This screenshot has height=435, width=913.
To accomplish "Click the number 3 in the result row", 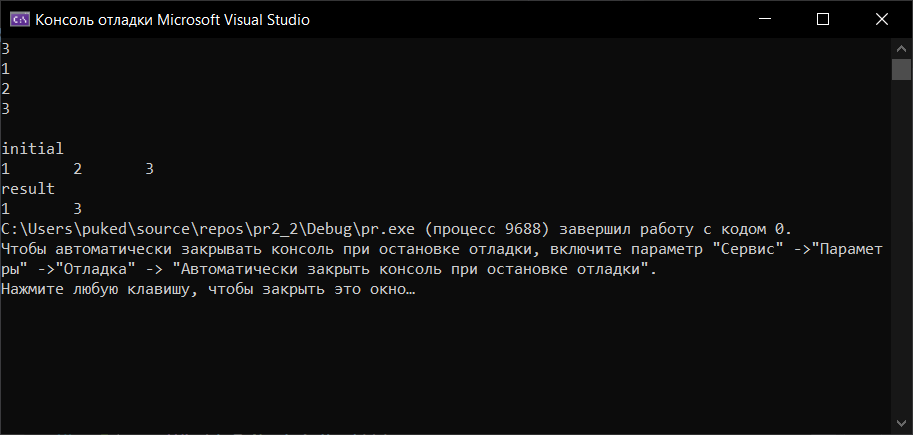I will click(77, 209).
